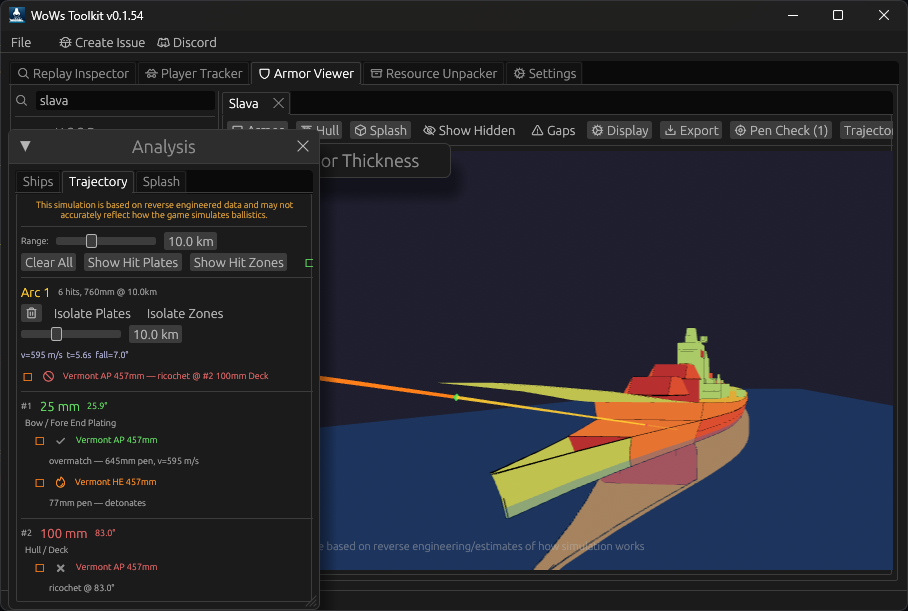Open Discord from the menu bar
Screen dimensions: 908x611
click(x=186, y=42)
